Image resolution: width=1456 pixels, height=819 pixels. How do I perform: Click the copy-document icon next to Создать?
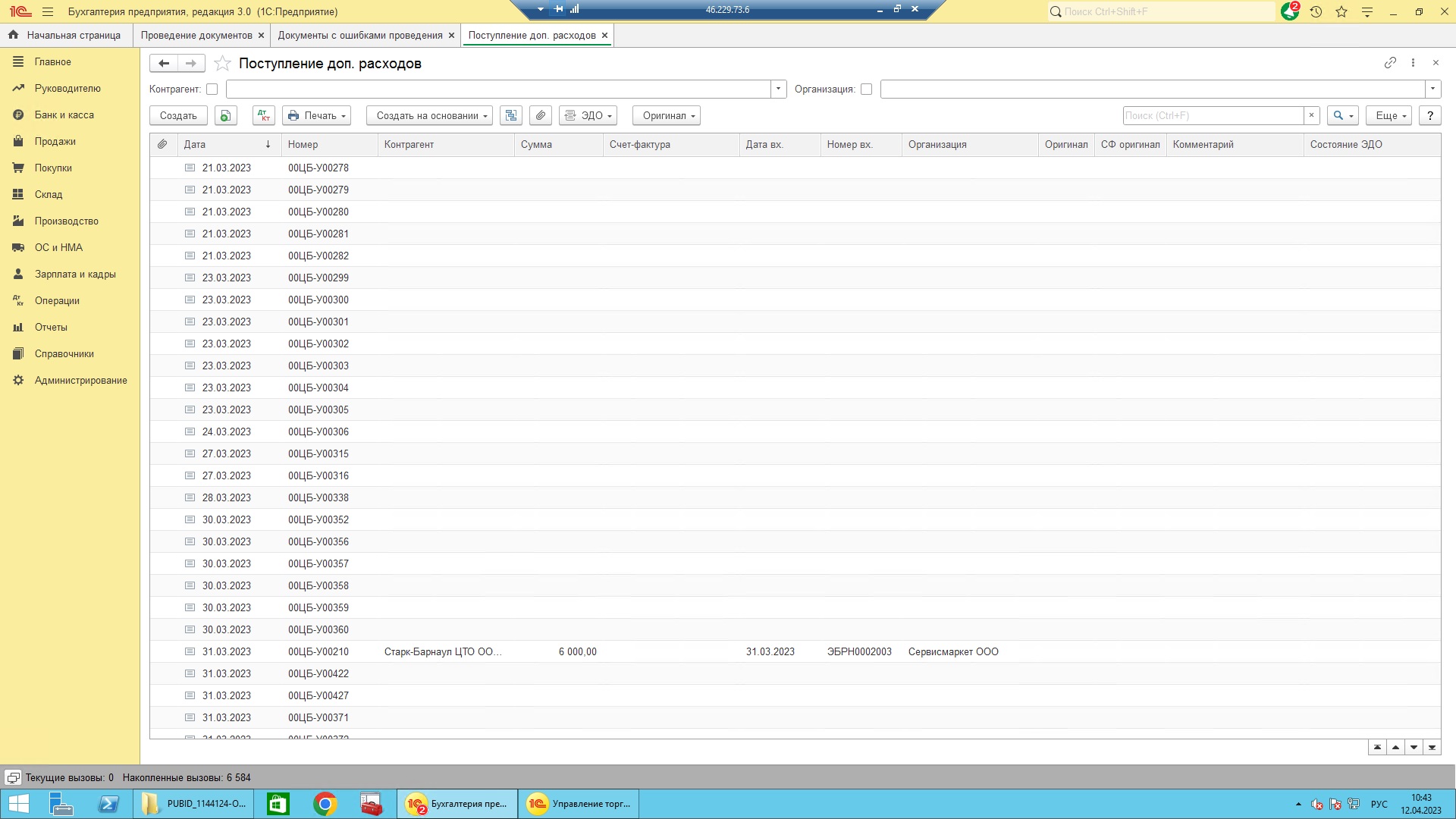[226, 115]
